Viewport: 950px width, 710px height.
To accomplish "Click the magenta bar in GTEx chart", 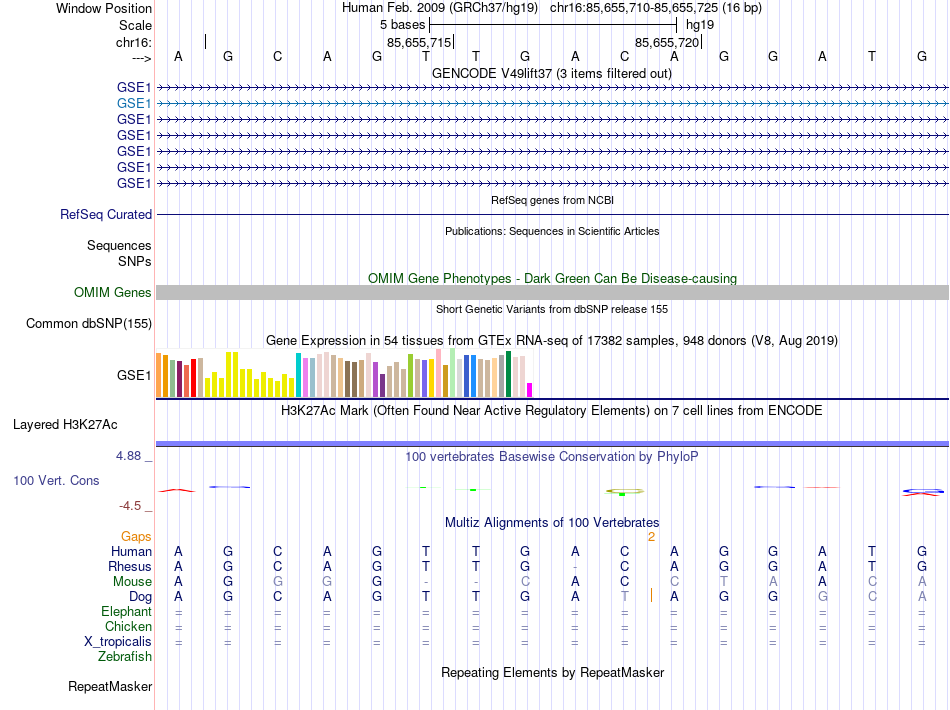I will coord(530,390).
